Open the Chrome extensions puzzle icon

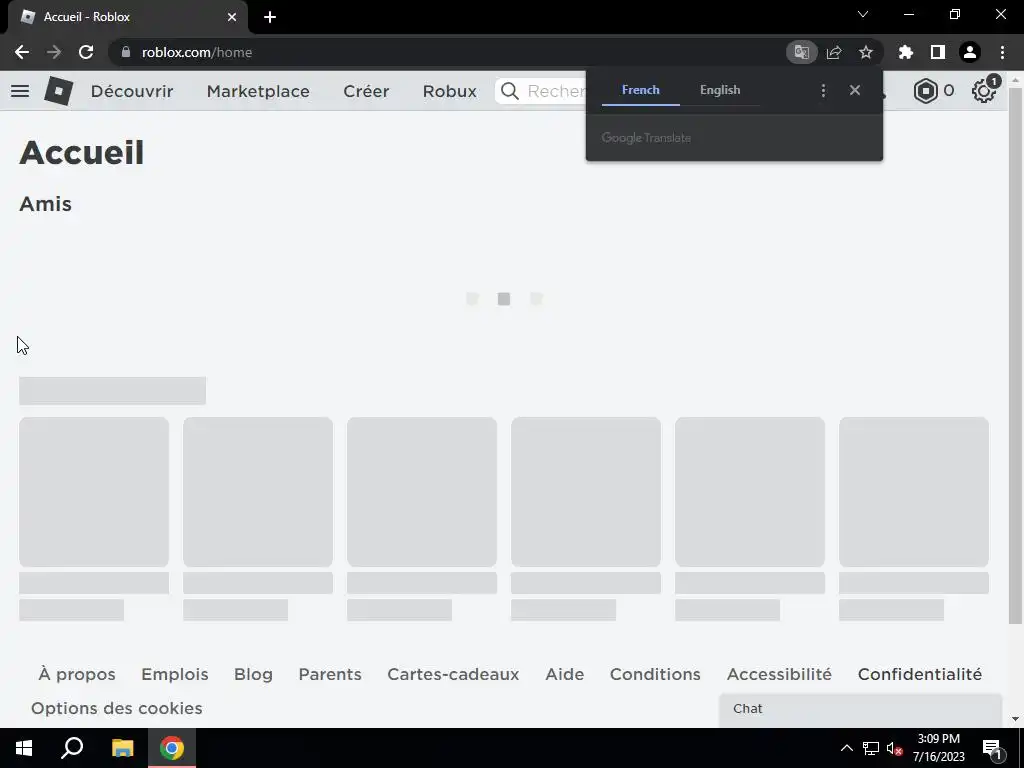click(906, 52)
